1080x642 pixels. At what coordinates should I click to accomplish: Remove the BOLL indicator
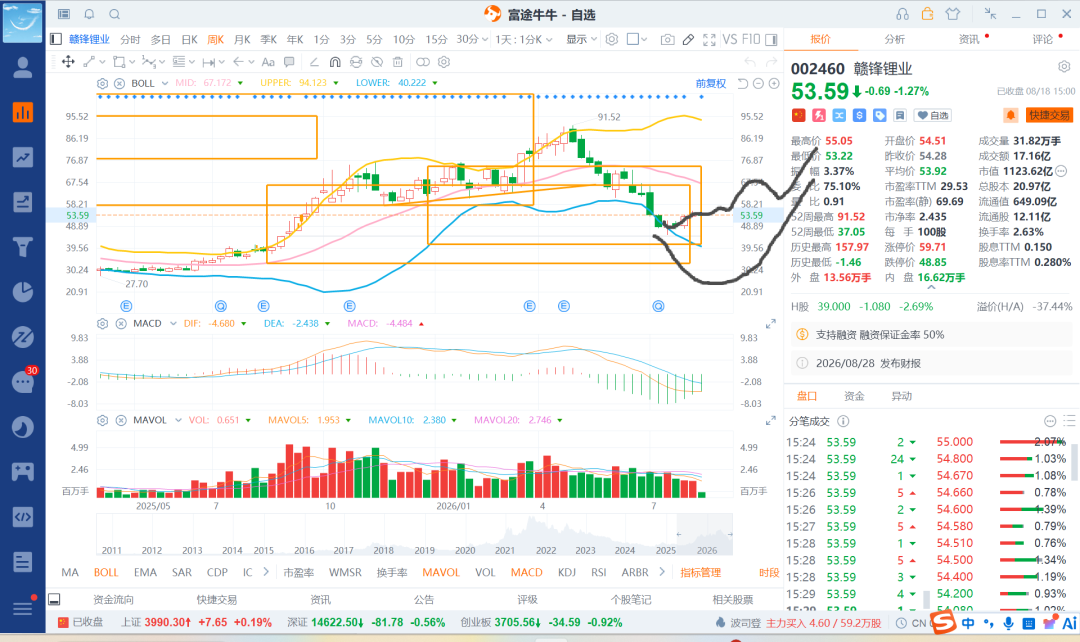pyautogui.click(x=119, y=83)
